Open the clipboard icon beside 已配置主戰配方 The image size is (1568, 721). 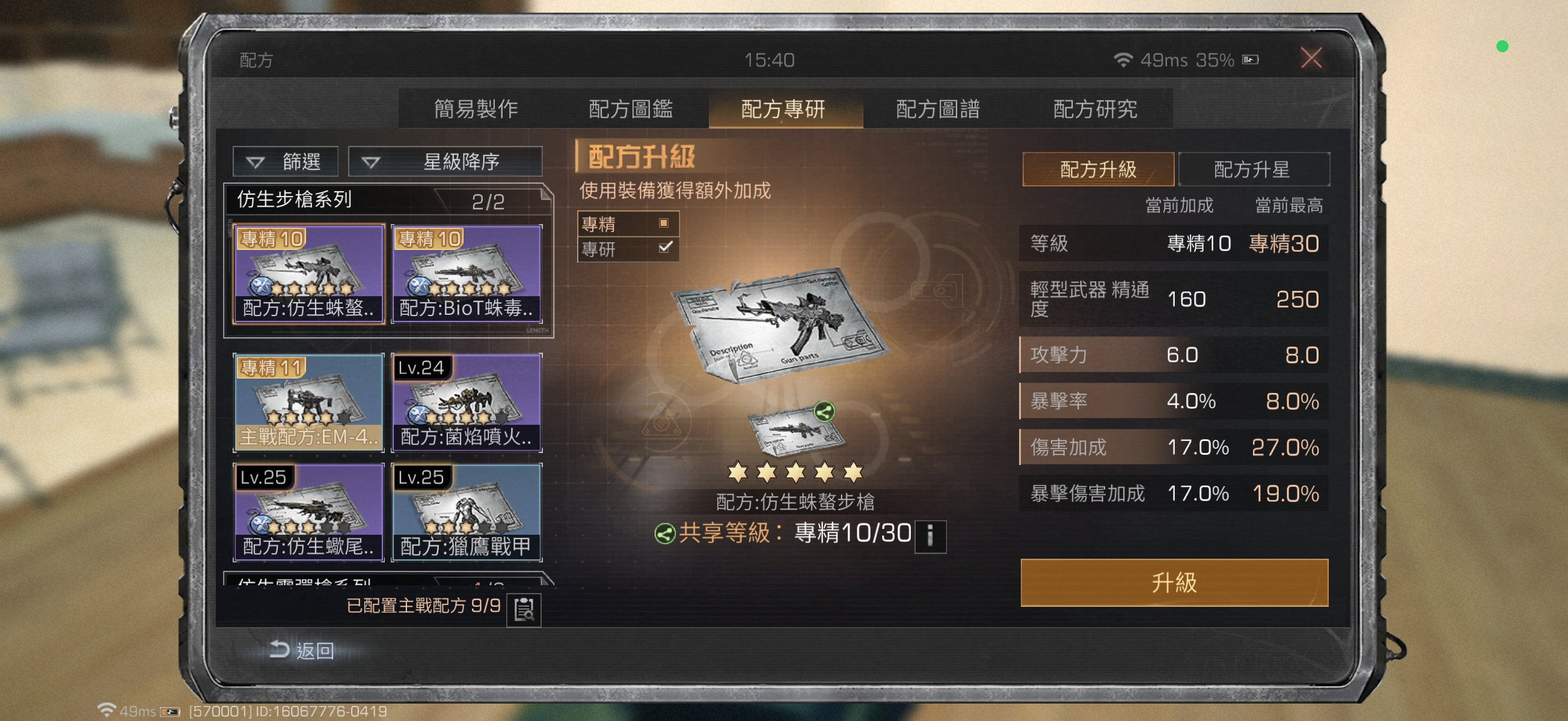pyautogui.click(x=524, y=609)
